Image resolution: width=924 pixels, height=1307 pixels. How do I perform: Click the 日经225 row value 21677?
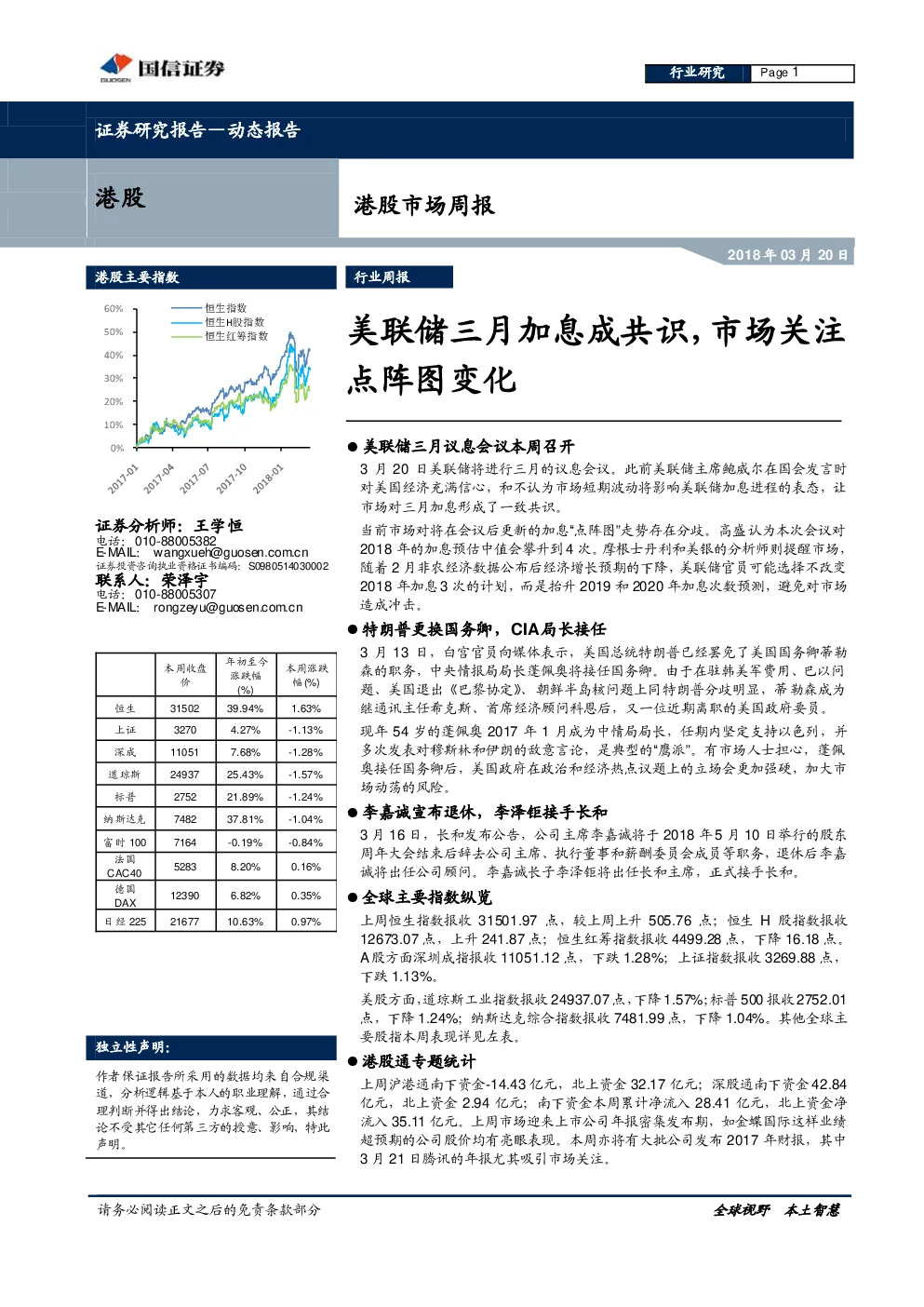click(184, 922)
